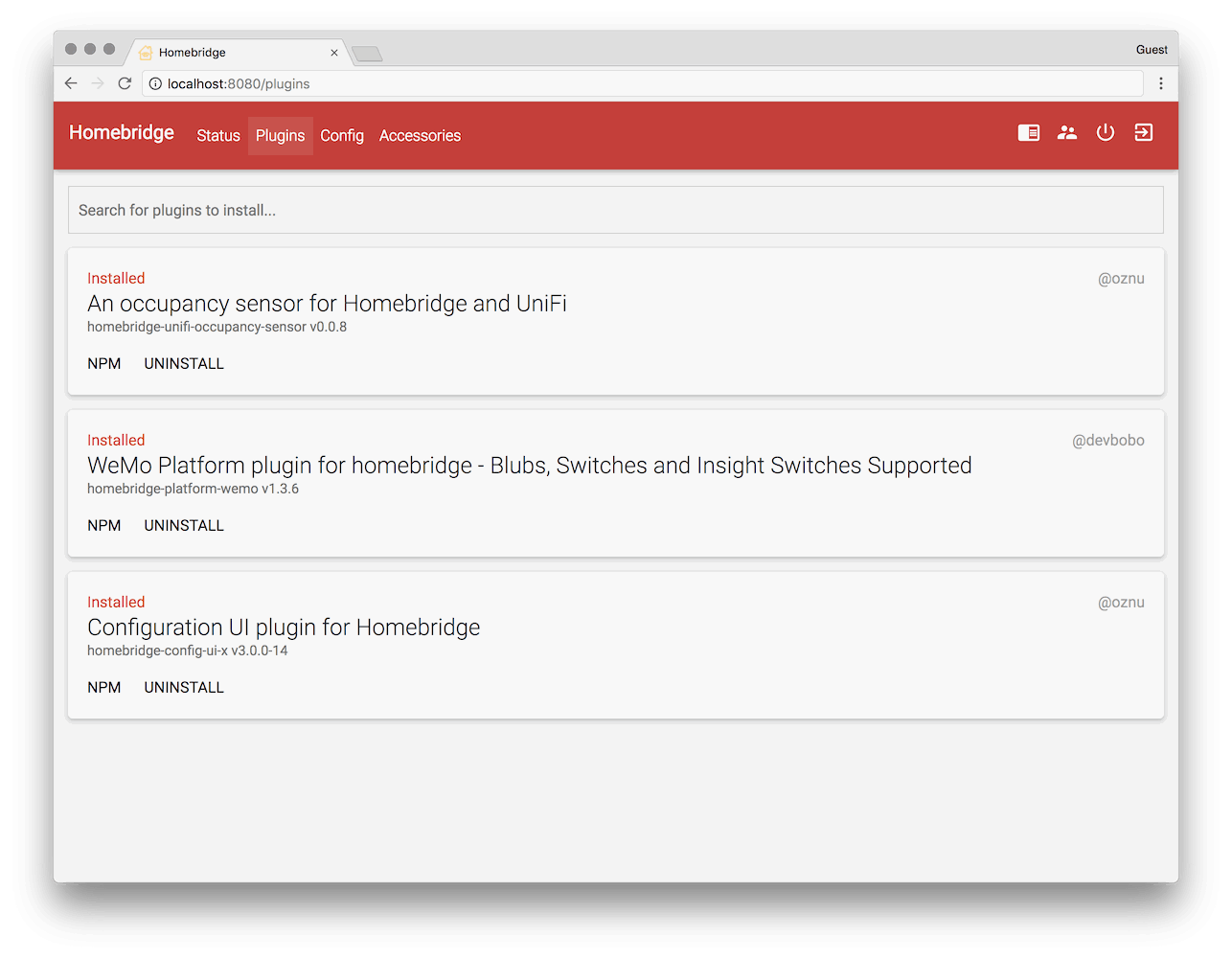Select the Plugins nav item

pyautogui.click(x=281, y=136)
